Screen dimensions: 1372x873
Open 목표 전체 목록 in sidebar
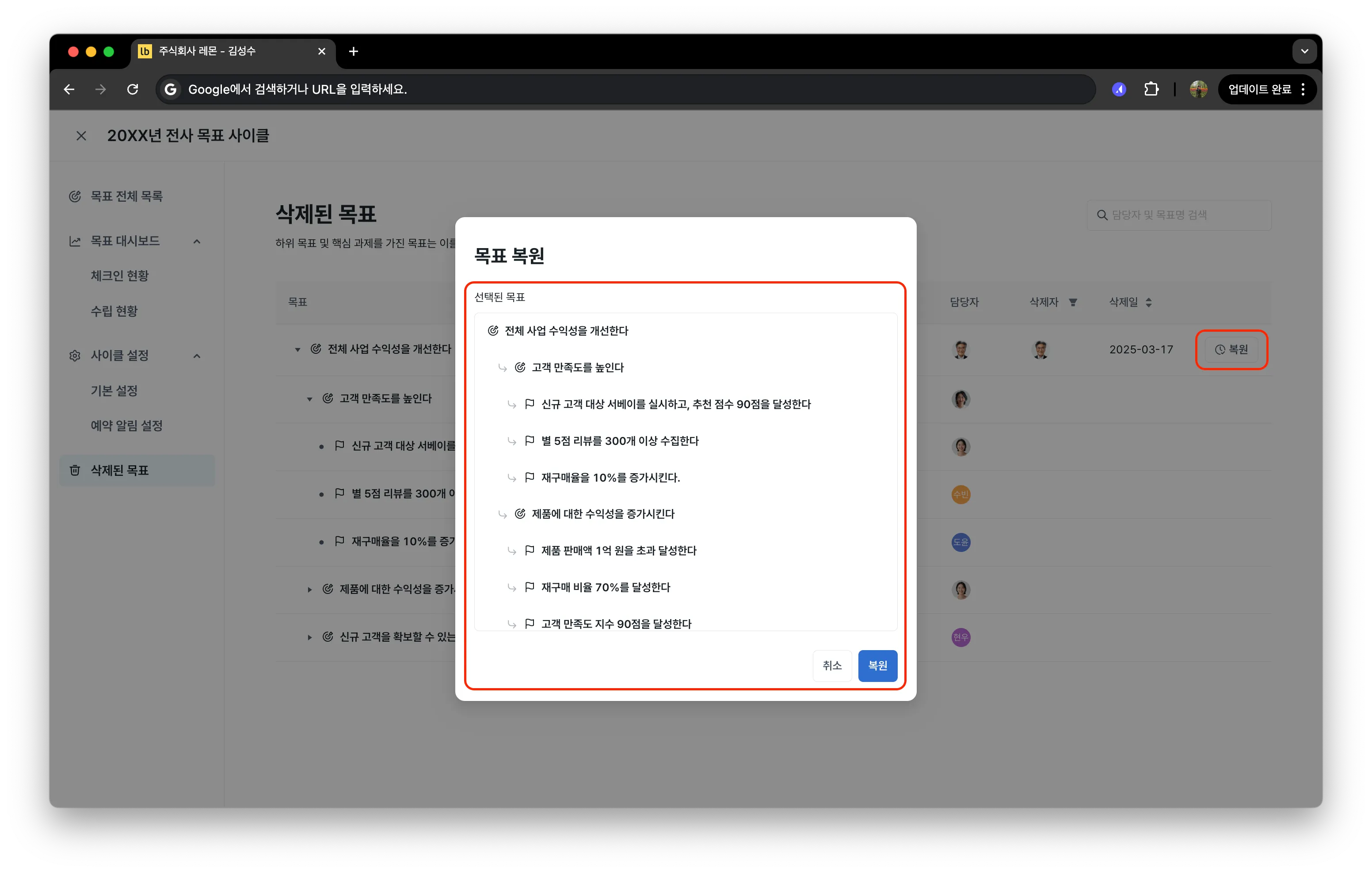(x=126, y=196)
